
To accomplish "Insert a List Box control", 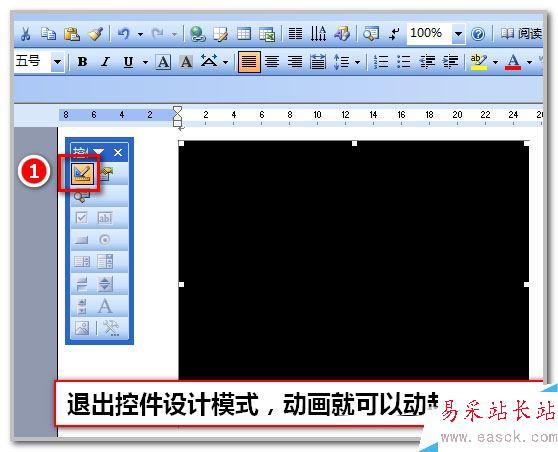I will [82, 262].
